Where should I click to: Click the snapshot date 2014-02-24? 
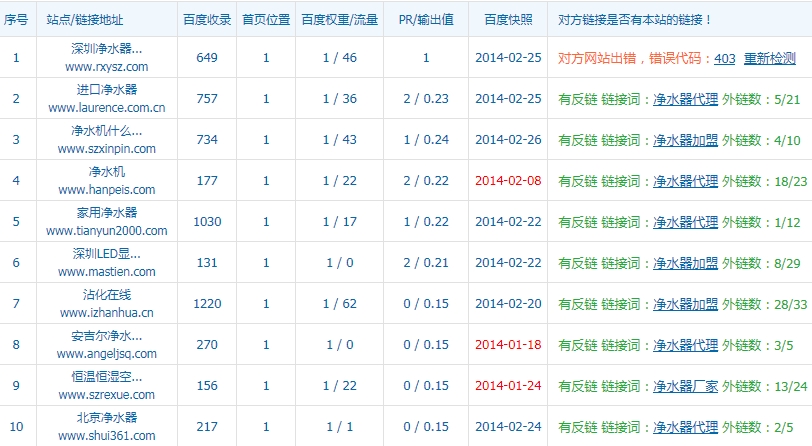508,426
